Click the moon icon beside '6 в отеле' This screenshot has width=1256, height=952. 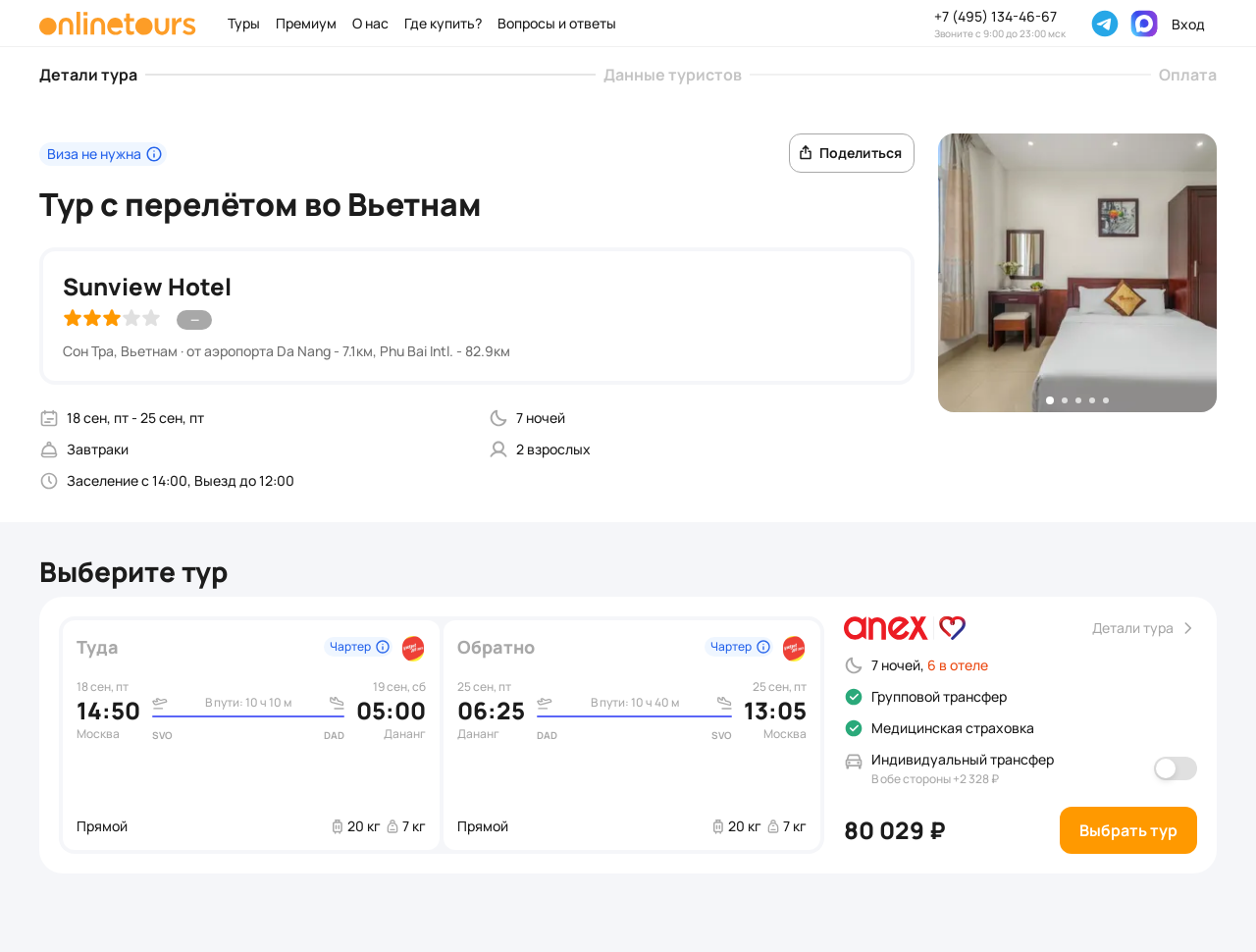point(854,665)
